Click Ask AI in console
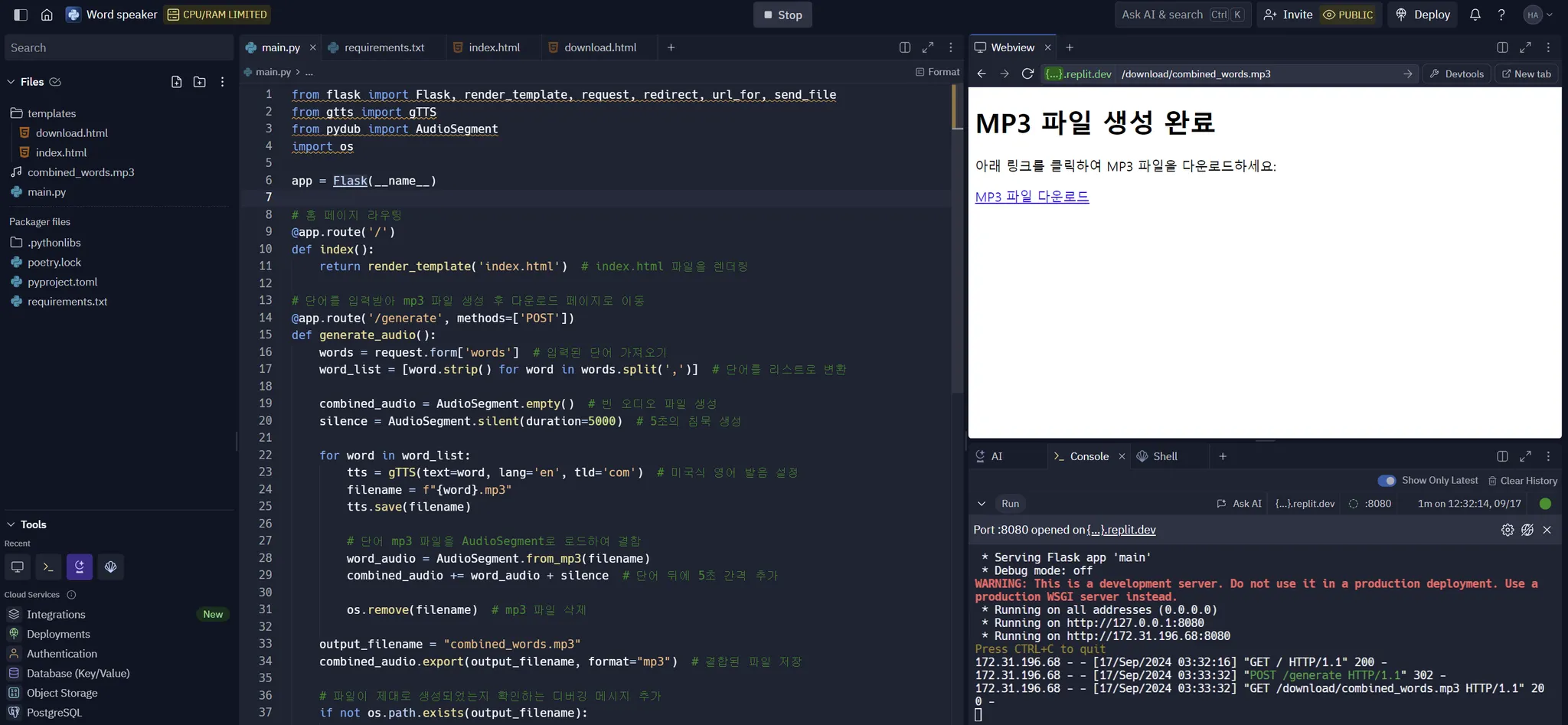 [1239, 504]
